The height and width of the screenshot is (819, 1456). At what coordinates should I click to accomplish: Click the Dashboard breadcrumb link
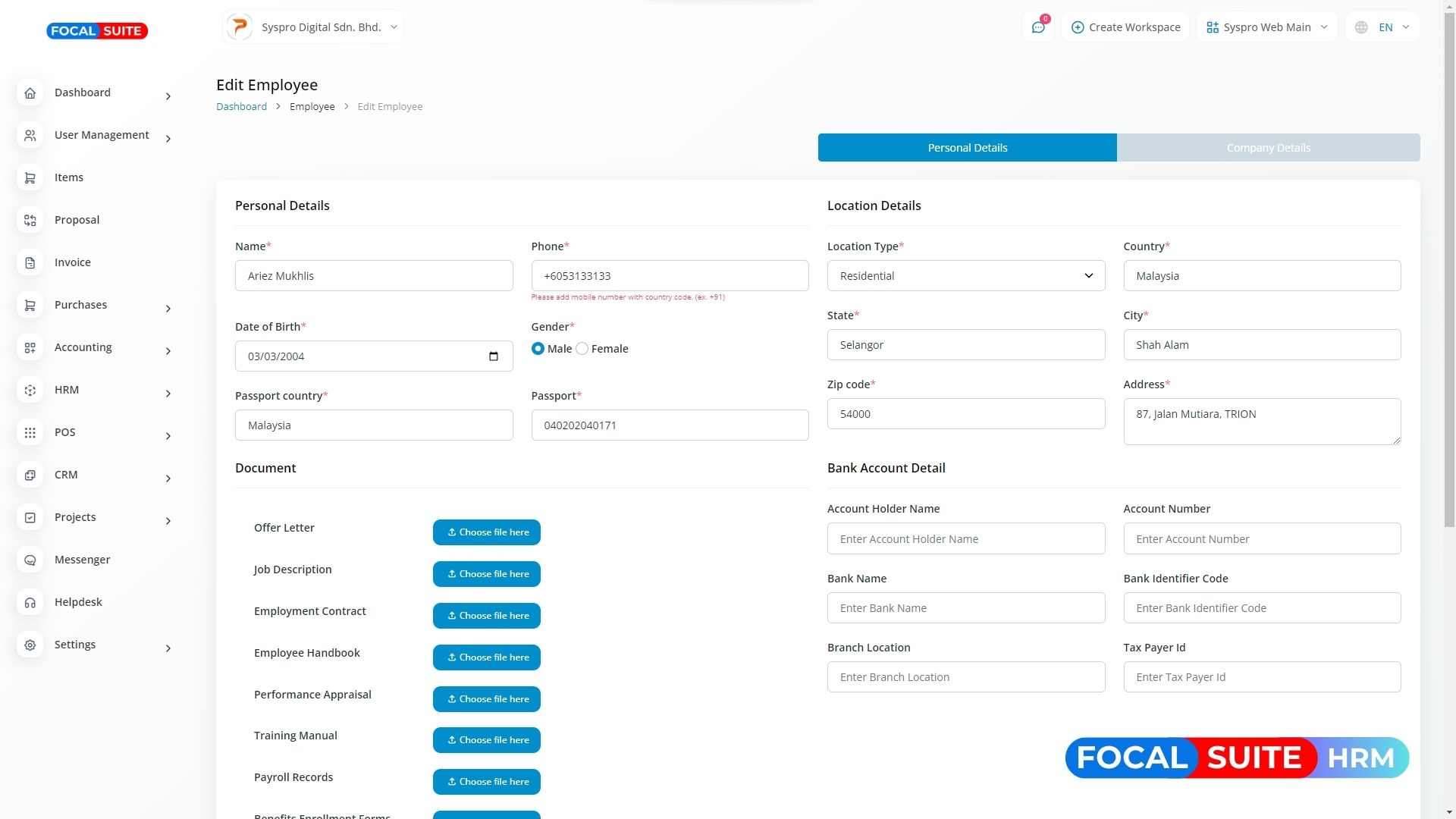(x=241, y=107)
